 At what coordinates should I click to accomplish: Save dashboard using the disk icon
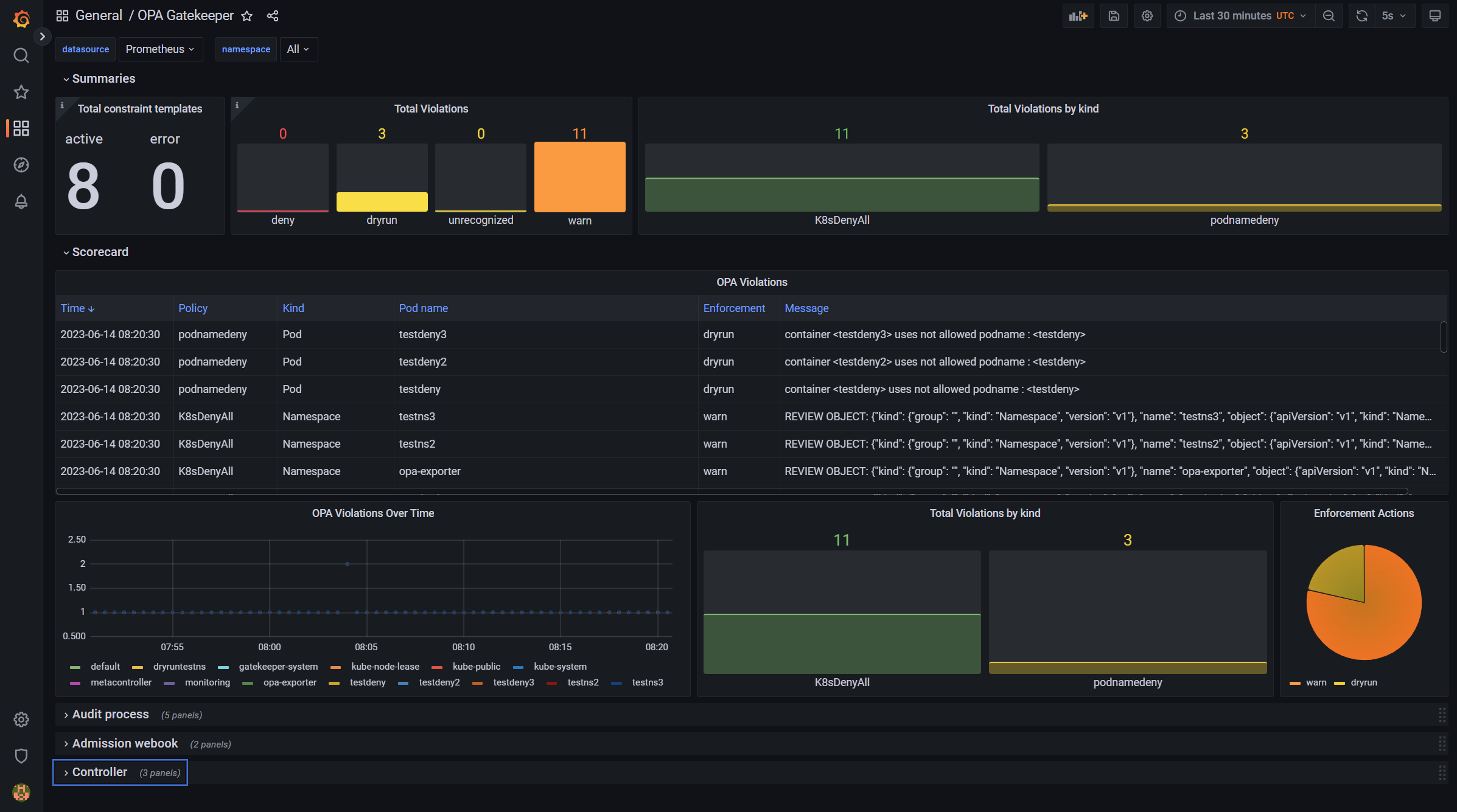(1113, 16)
